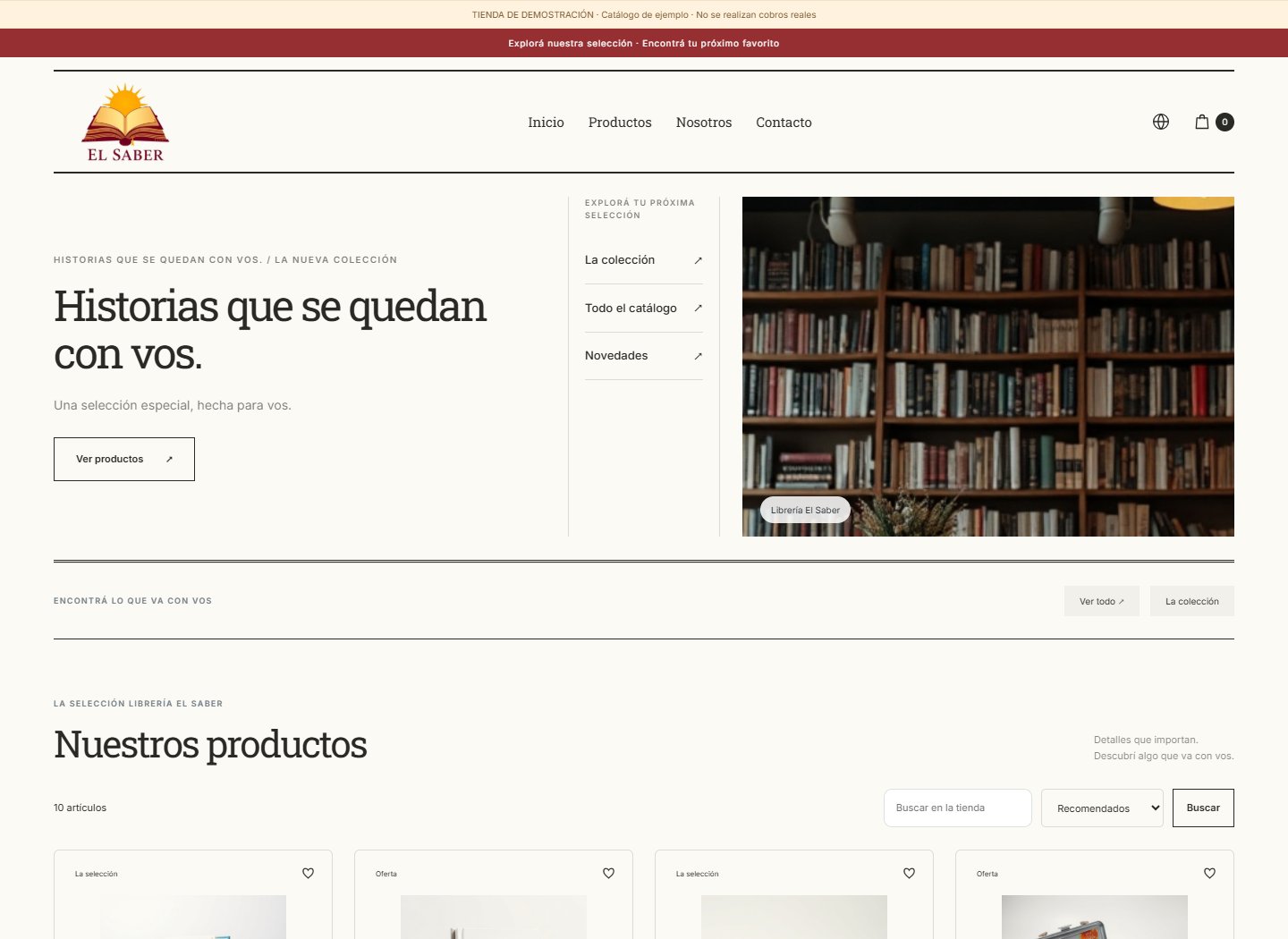Open the Nosotros page
The image size is (1288, 939).
[704, 123]
